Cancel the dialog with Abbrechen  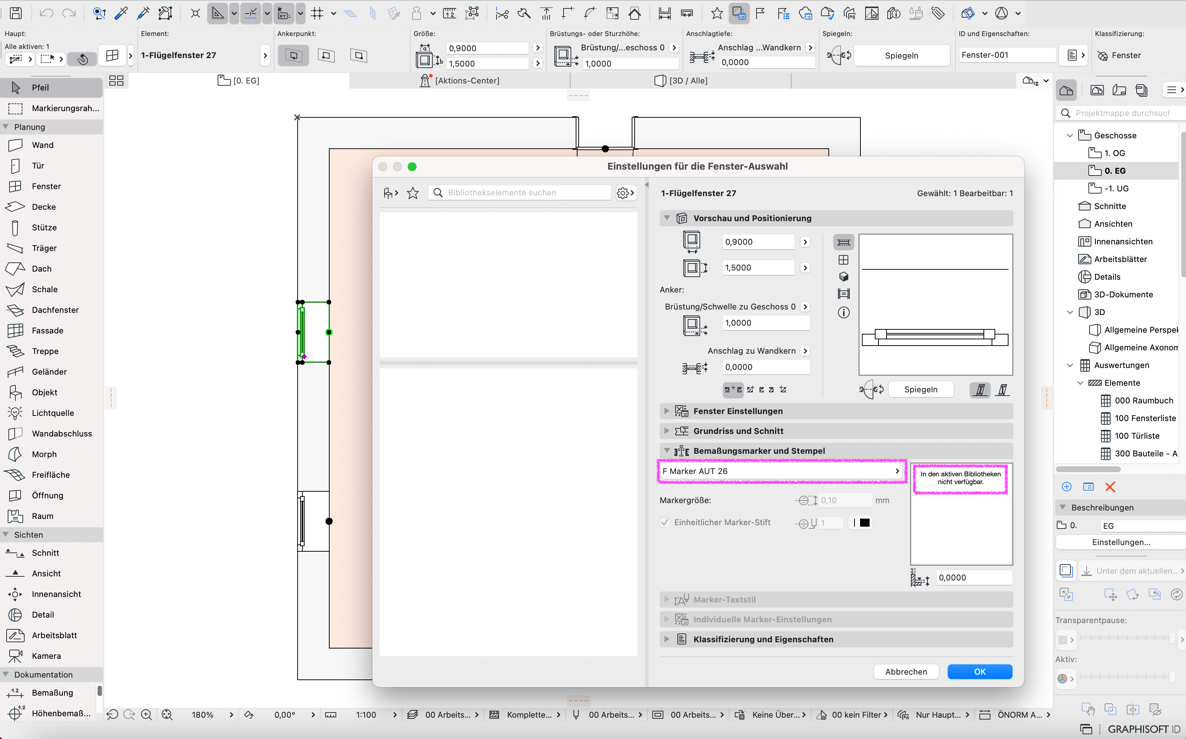tap(906, 672)
